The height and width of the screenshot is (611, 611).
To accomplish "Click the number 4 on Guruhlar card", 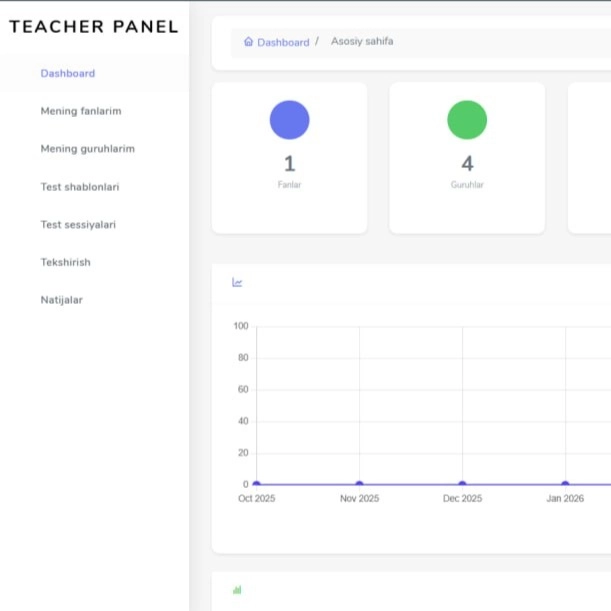I will 467,164.
